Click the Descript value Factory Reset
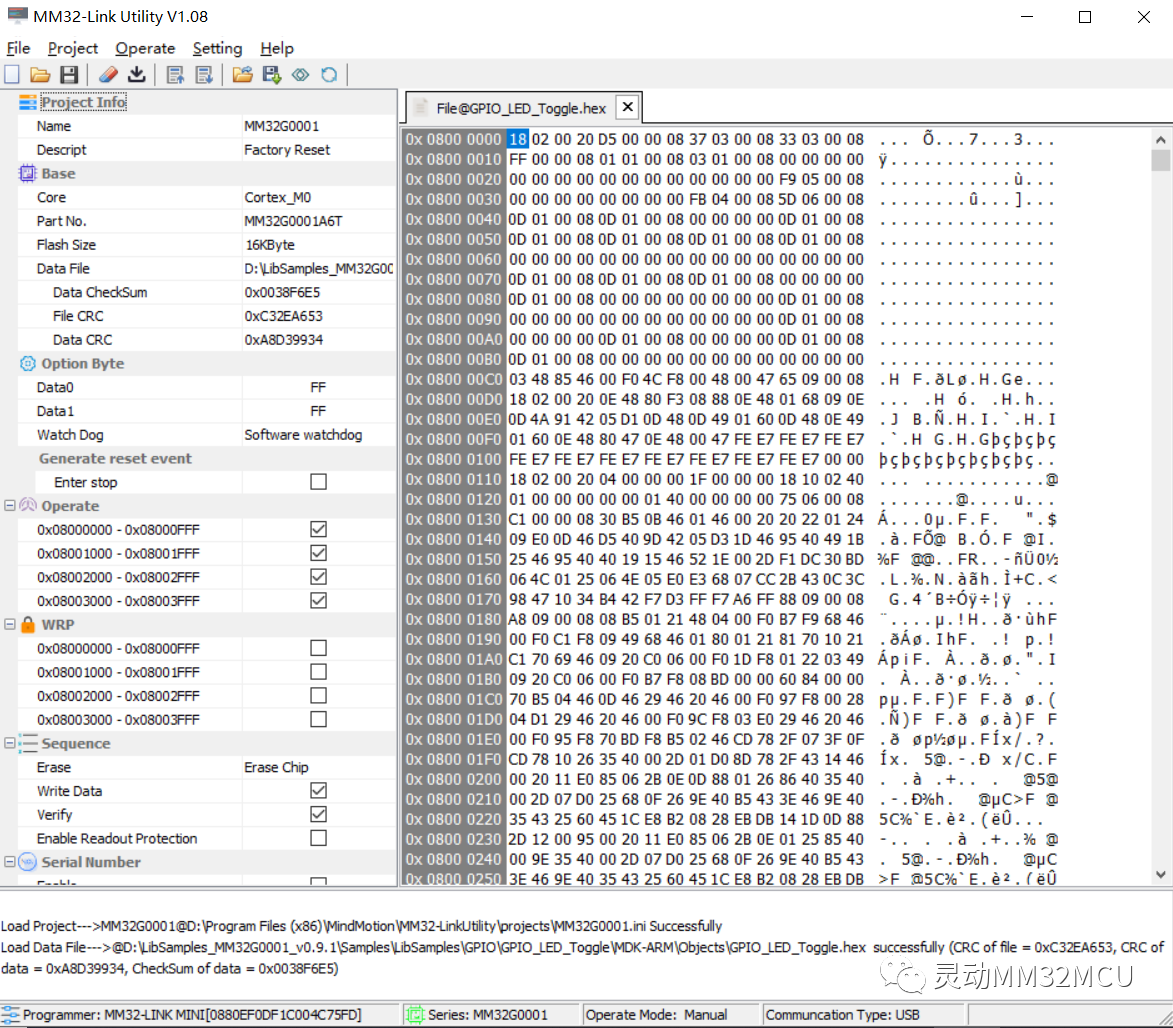1173x1028 pixels. [319, 150]
